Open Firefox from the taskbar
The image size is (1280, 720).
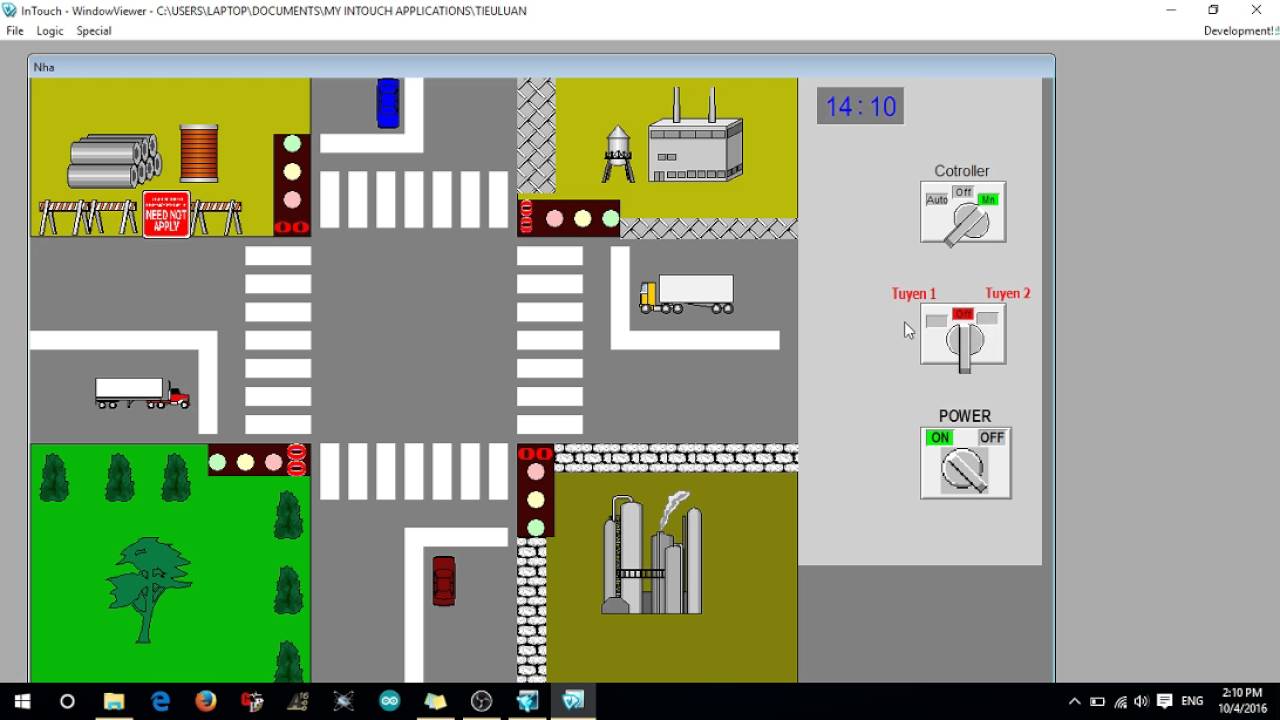click(x=206, y=701)
